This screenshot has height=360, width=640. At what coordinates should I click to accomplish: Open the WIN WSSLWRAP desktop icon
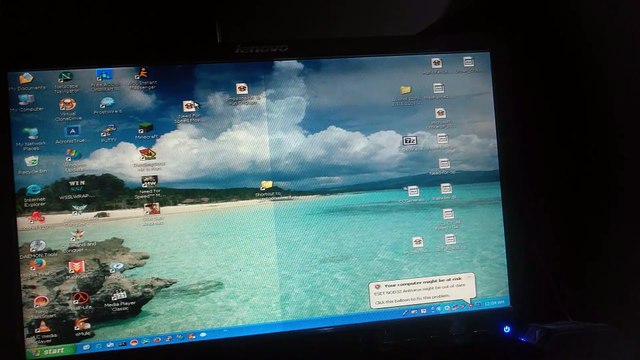point(76,189)
